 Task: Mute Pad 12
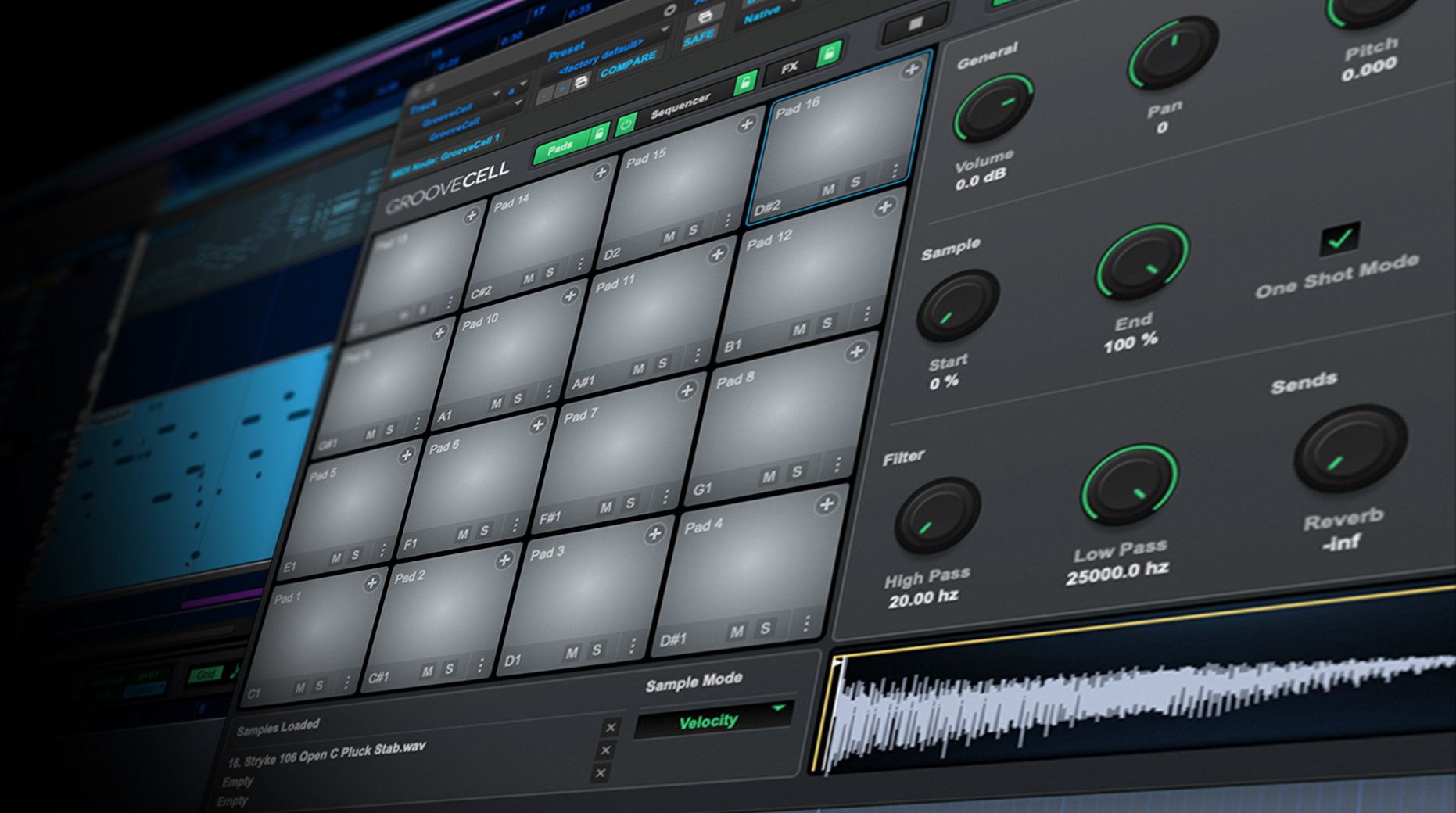pos(799,329)
